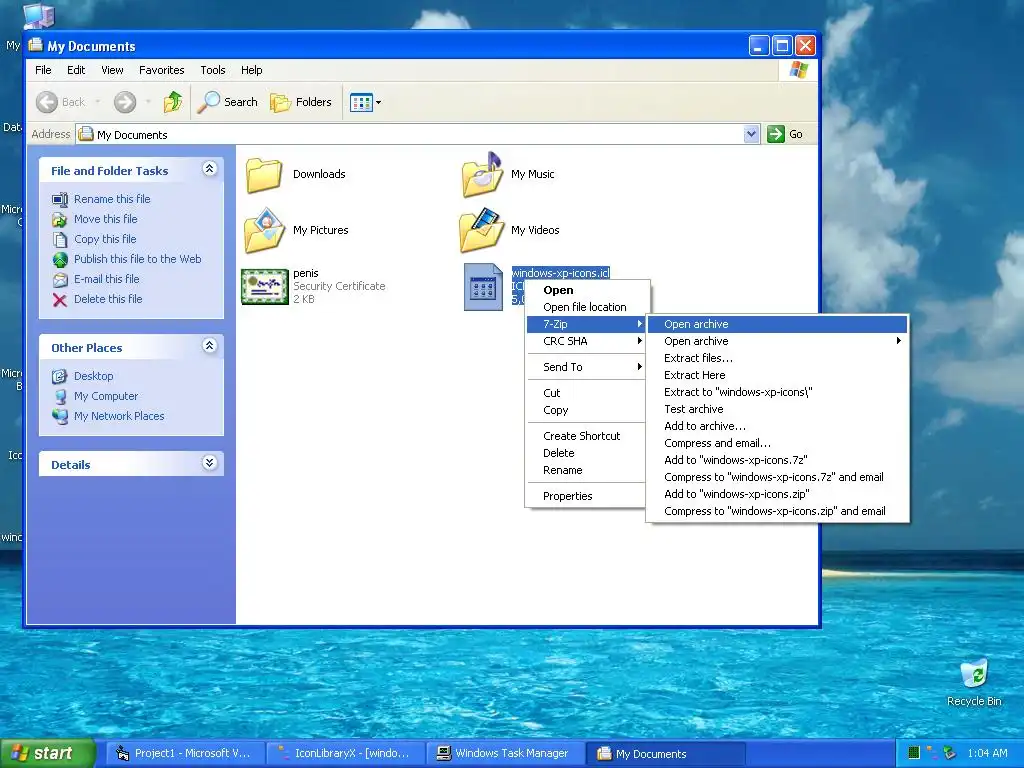
Task: Click the Forward arrow icon in toolbar
Action: pos(125,102)
